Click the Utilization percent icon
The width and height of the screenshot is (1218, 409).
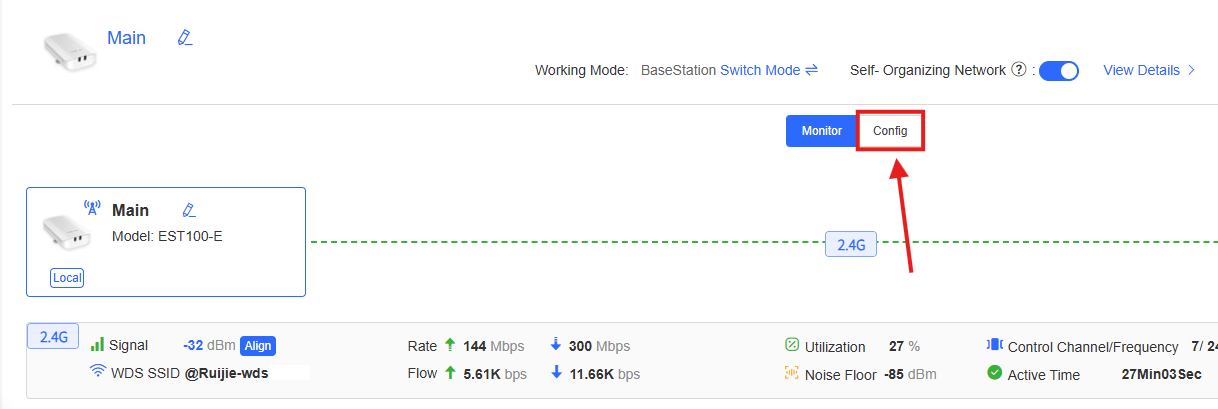pos(792,346)
